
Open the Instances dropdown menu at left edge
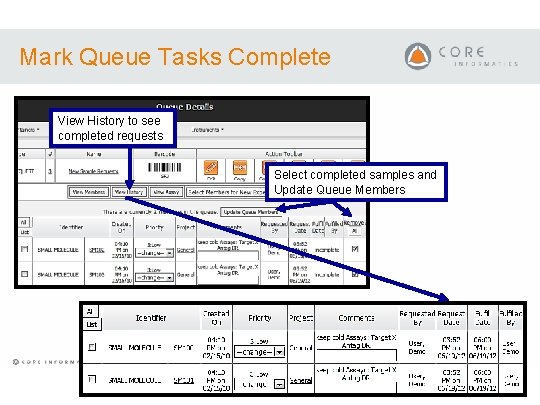[29, 130]
